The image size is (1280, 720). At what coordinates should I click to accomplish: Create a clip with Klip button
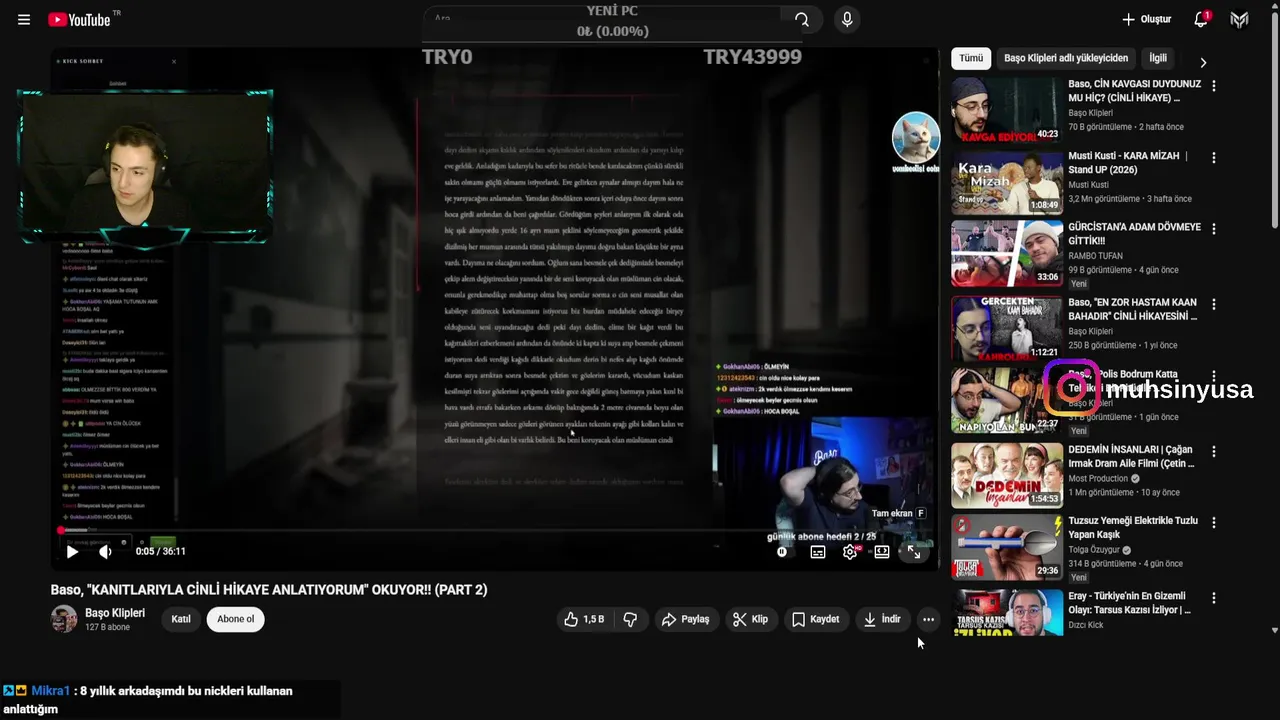tap(750, 619)
